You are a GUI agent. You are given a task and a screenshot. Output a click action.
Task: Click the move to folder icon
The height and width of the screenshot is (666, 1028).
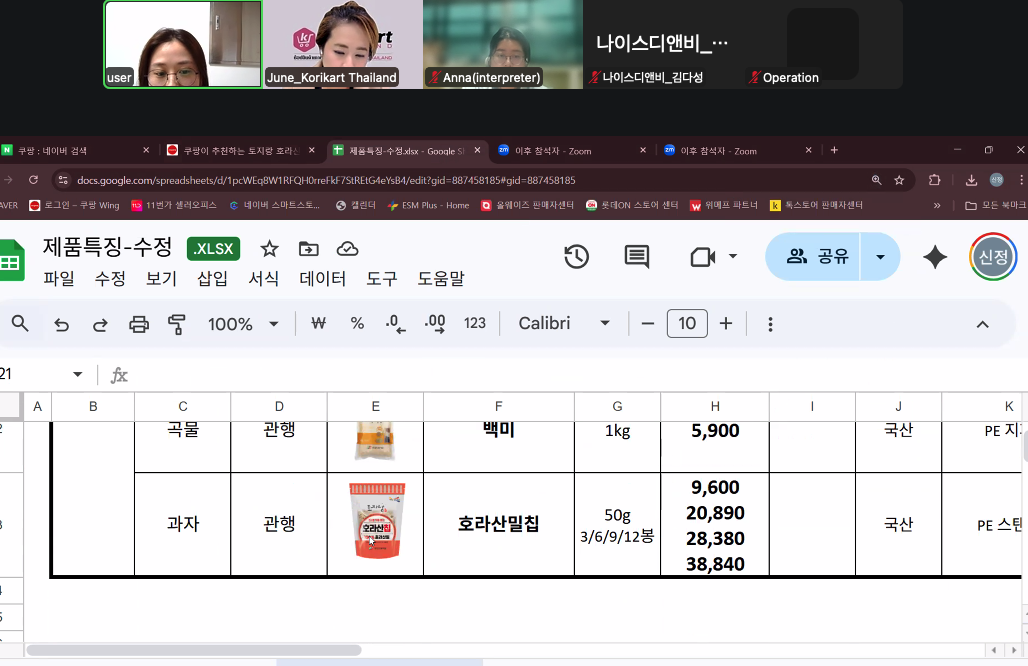[x=309, y=249]
